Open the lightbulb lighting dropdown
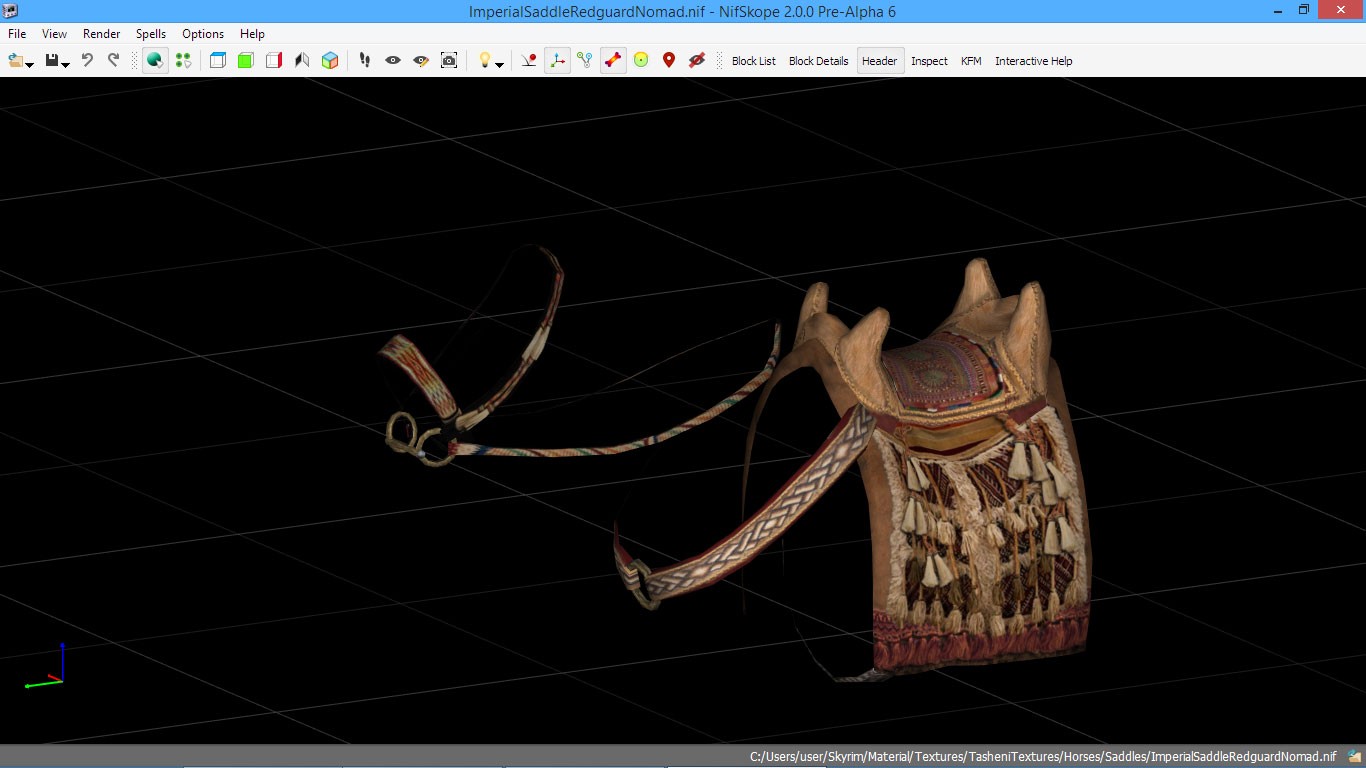Viewport: 1366px width, 768px height. click(x=499, y=65)
